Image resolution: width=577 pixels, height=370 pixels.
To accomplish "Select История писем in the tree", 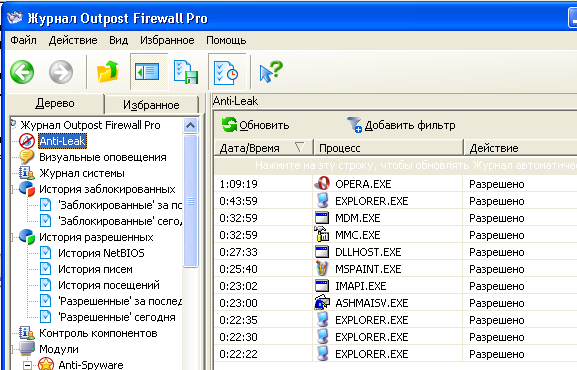I will click(95, 269).
